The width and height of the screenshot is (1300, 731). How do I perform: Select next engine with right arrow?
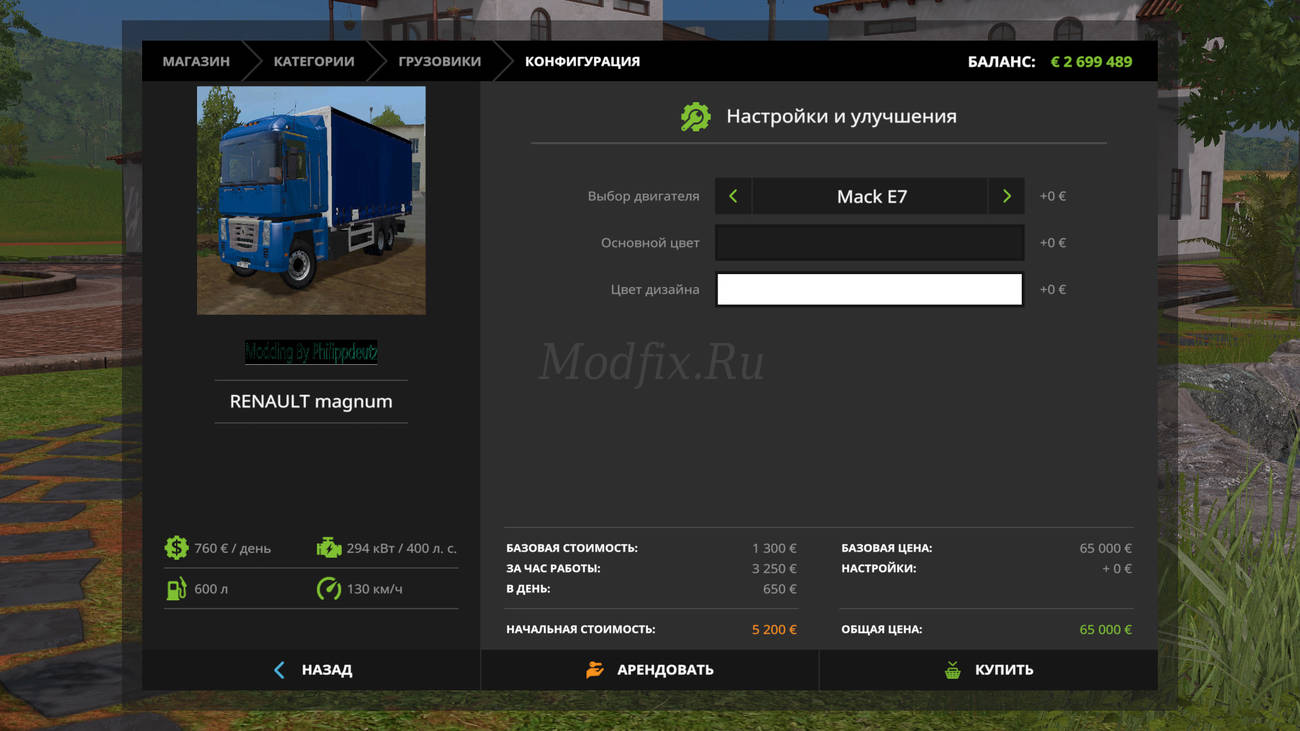(1006, 196)
